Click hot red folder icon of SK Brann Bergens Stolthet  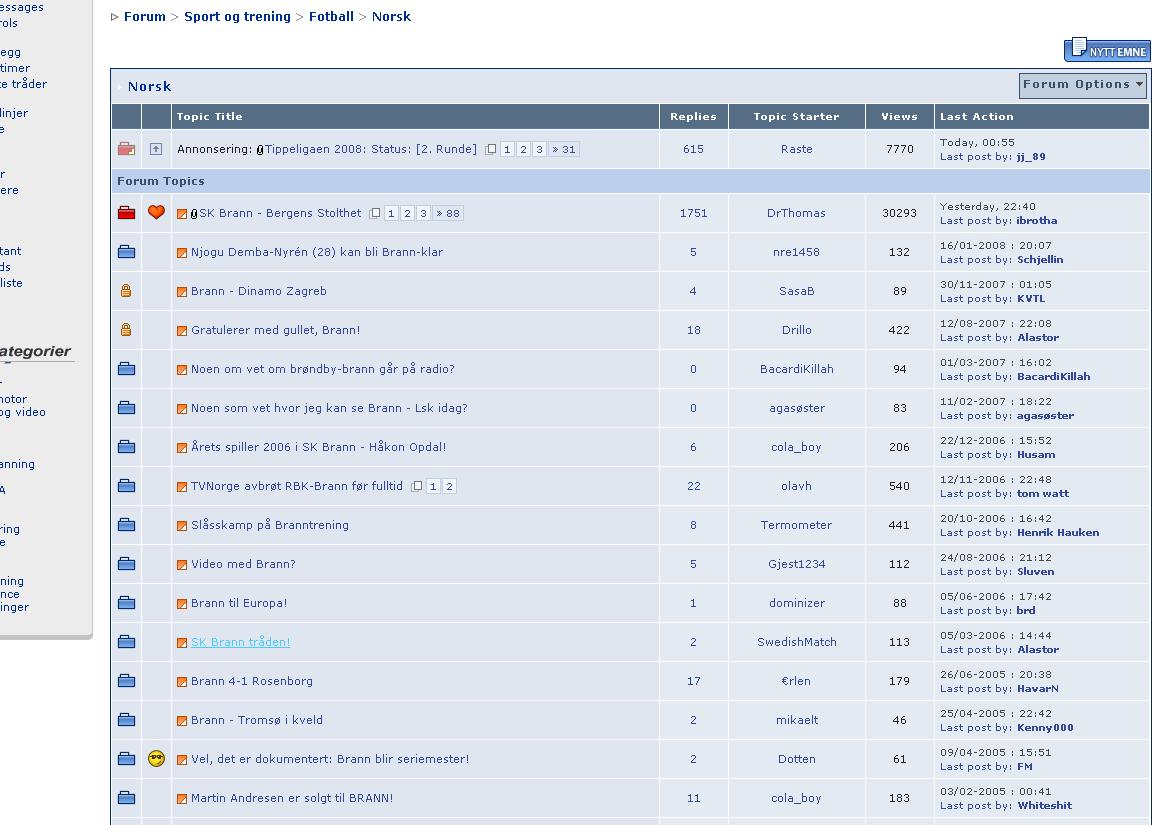127,213
